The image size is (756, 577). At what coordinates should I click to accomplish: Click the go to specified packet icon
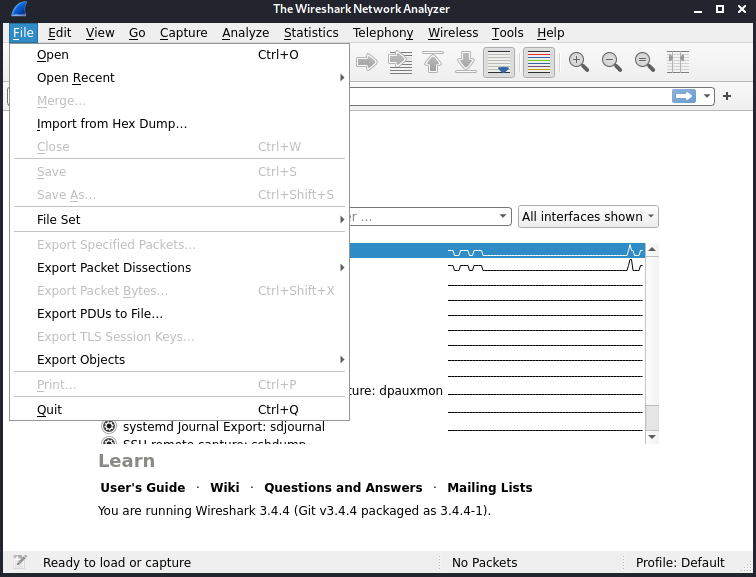pos(400,62)
